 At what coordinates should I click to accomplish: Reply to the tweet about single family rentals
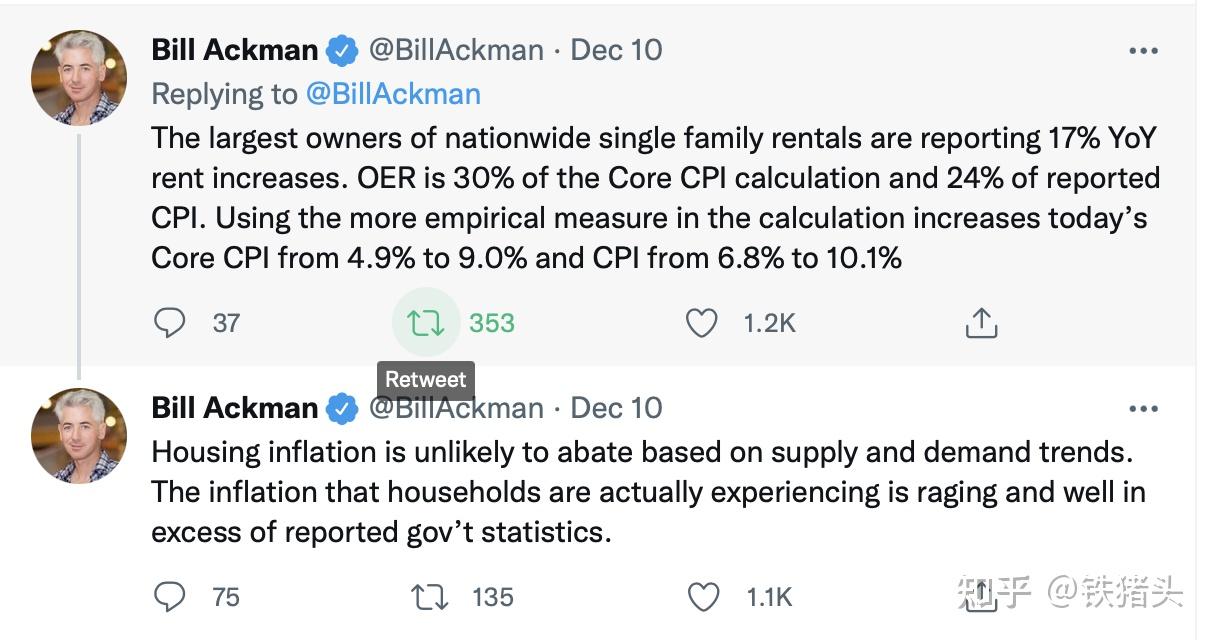click(171, 323)
